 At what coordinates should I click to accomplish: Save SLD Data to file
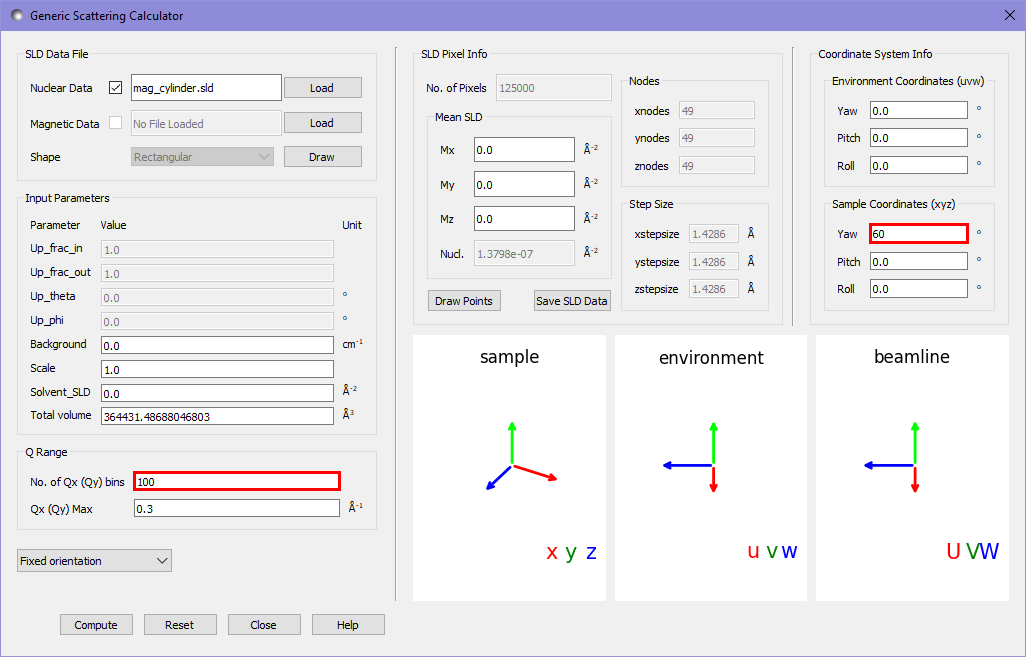pos(572,301)
